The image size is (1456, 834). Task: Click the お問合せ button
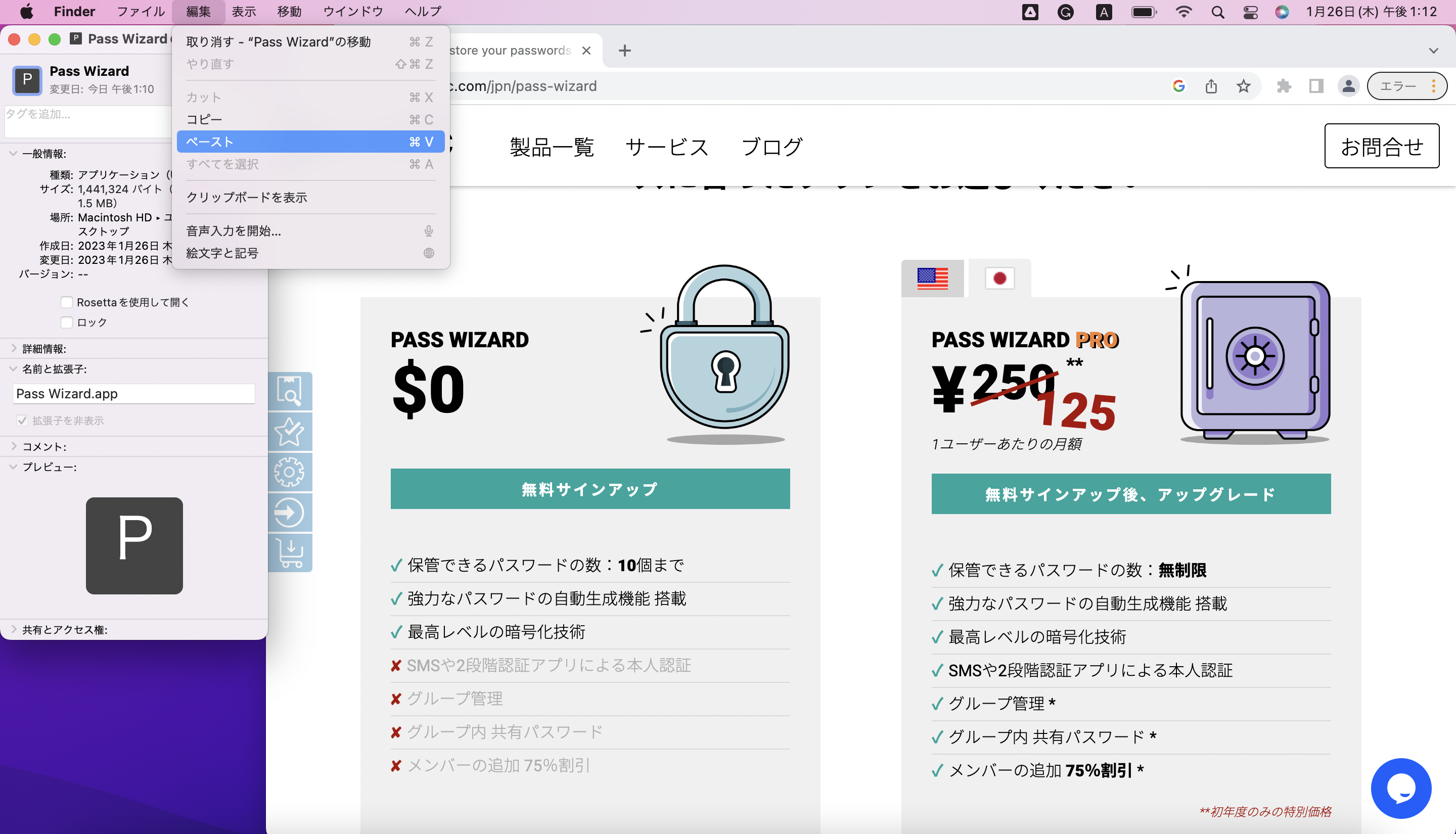coord(1382,146)
